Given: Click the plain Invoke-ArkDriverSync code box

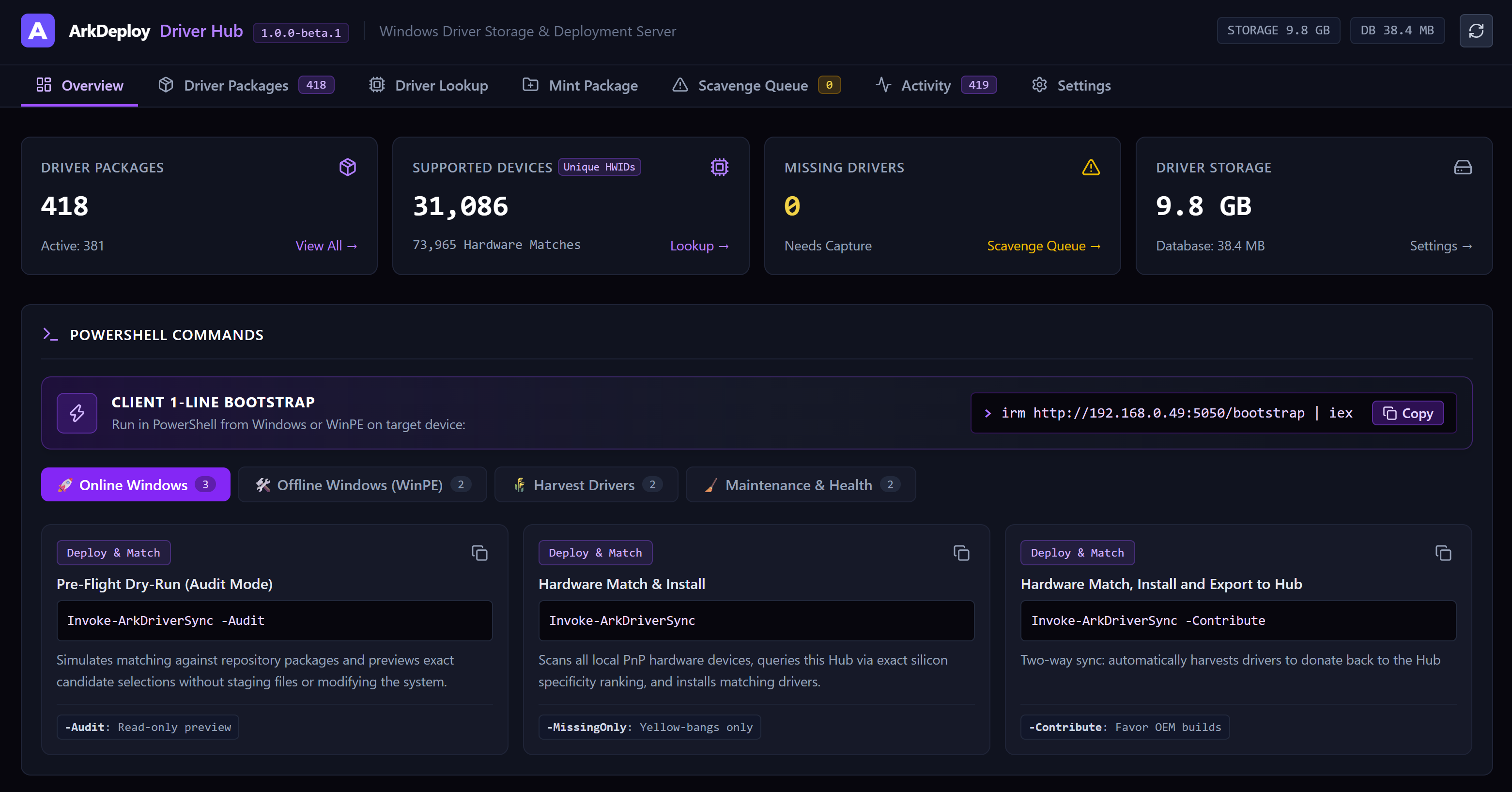Looking at the screenshot, I should pos(756,621).
